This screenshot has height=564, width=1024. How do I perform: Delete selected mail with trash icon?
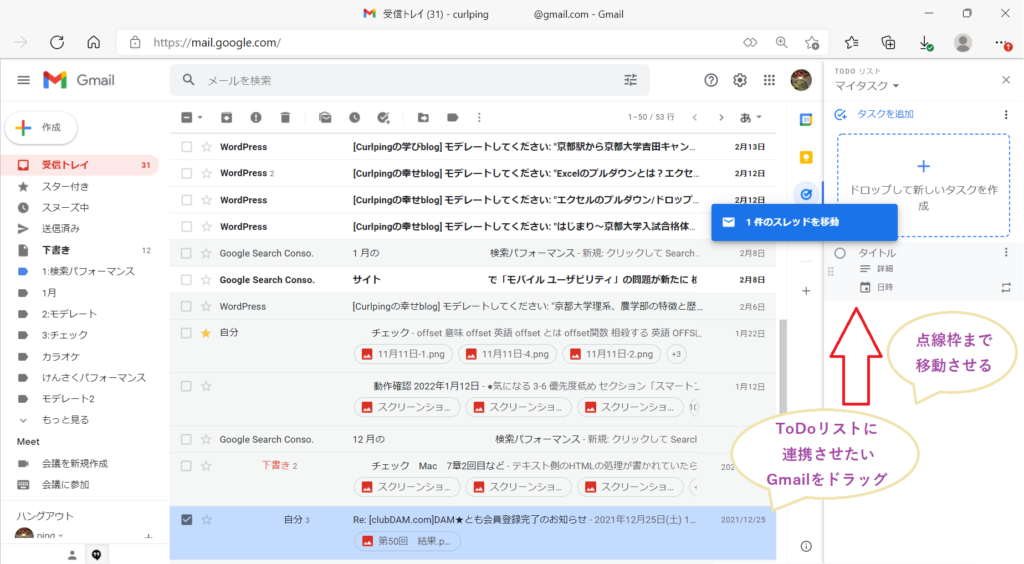[x=285, y=118]
